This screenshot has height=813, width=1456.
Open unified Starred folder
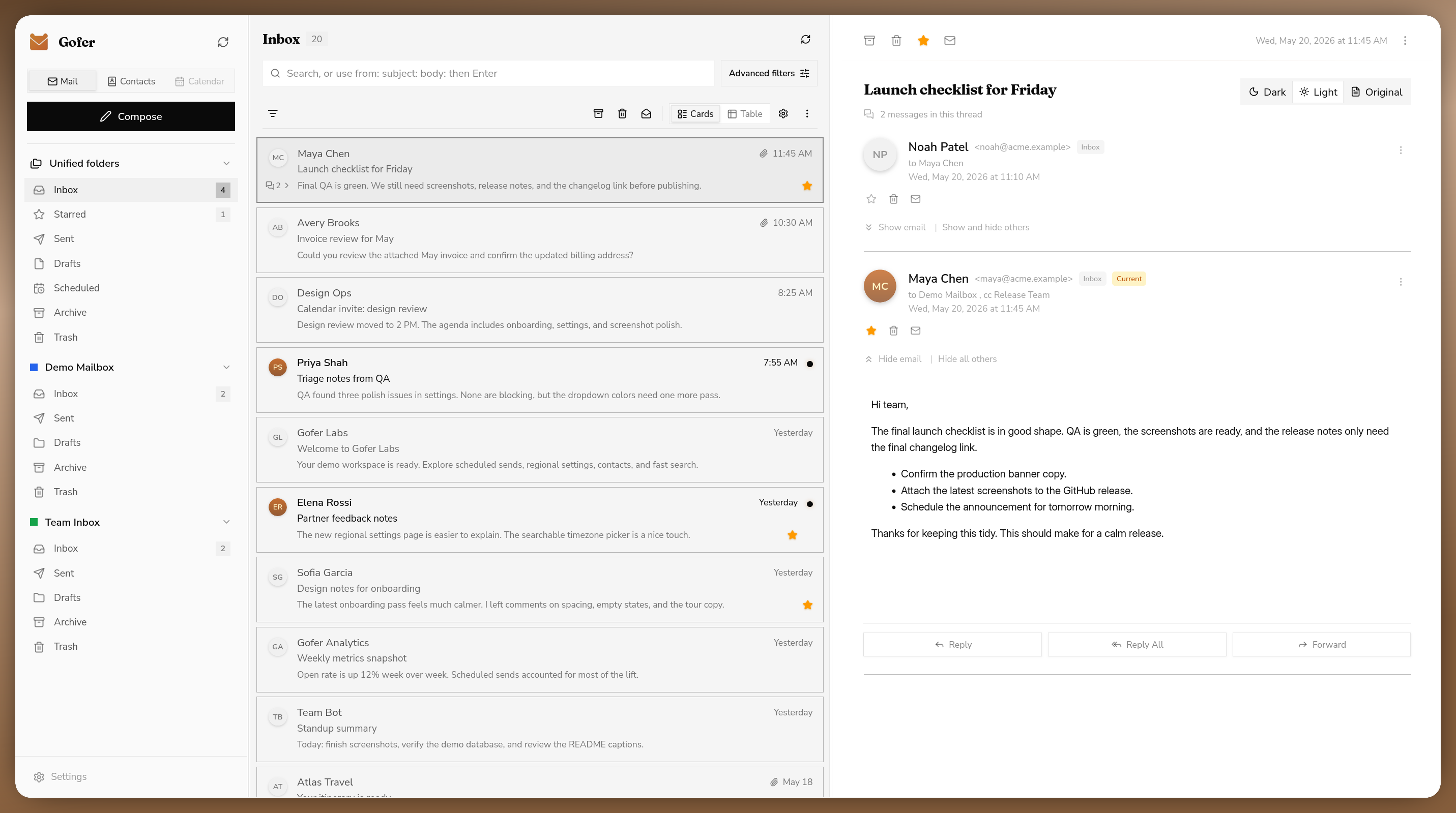pos(131,215)
